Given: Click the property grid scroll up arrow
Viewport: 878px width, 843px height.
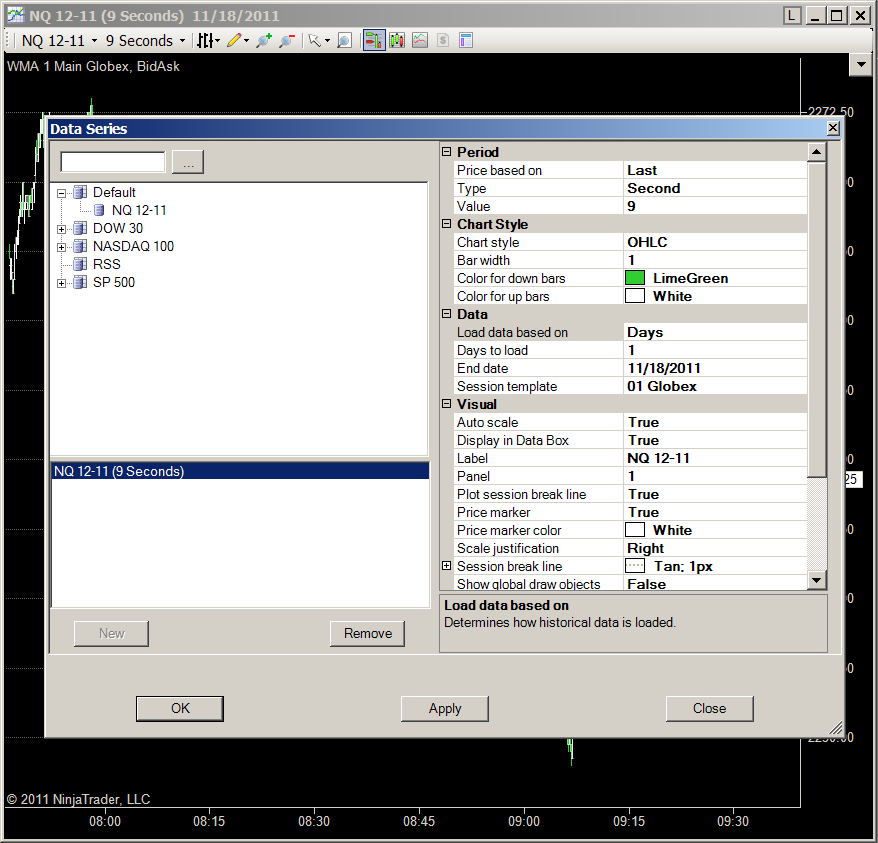Looking at the screenshot, I should click(816, 152).
